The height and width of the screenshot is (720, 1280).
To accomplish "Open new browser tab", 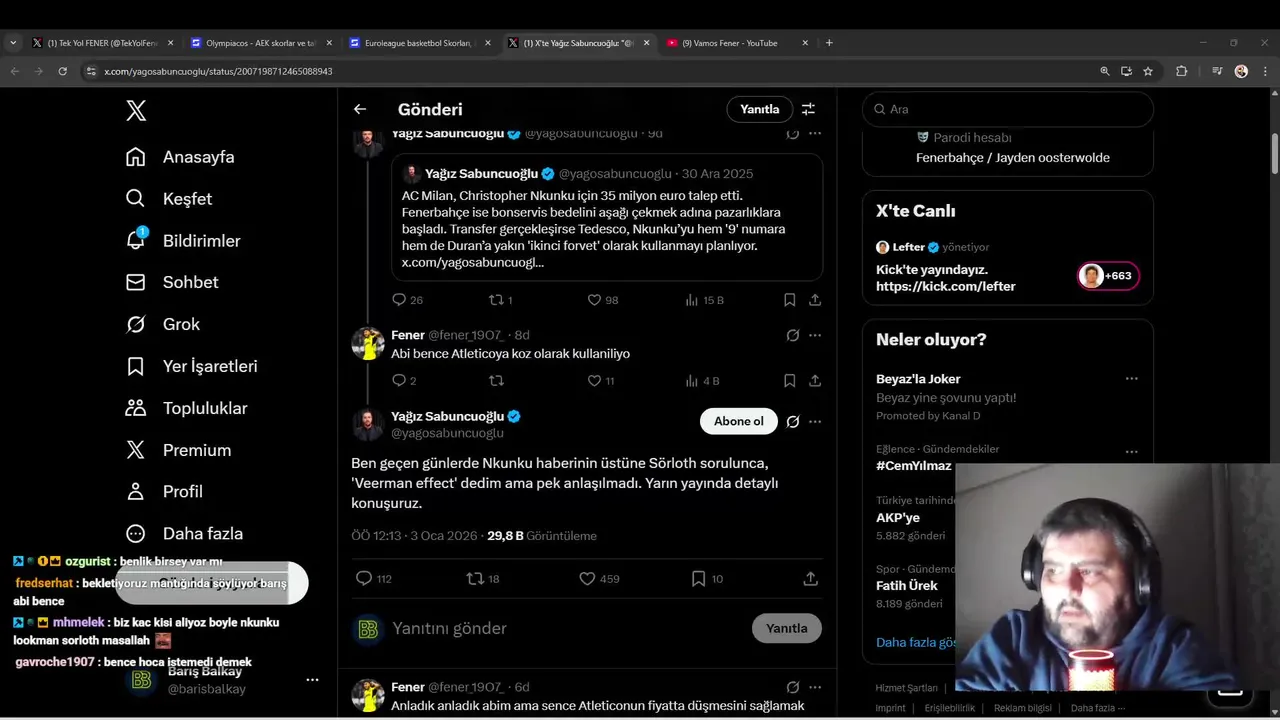I will click(x=829, y=43).
